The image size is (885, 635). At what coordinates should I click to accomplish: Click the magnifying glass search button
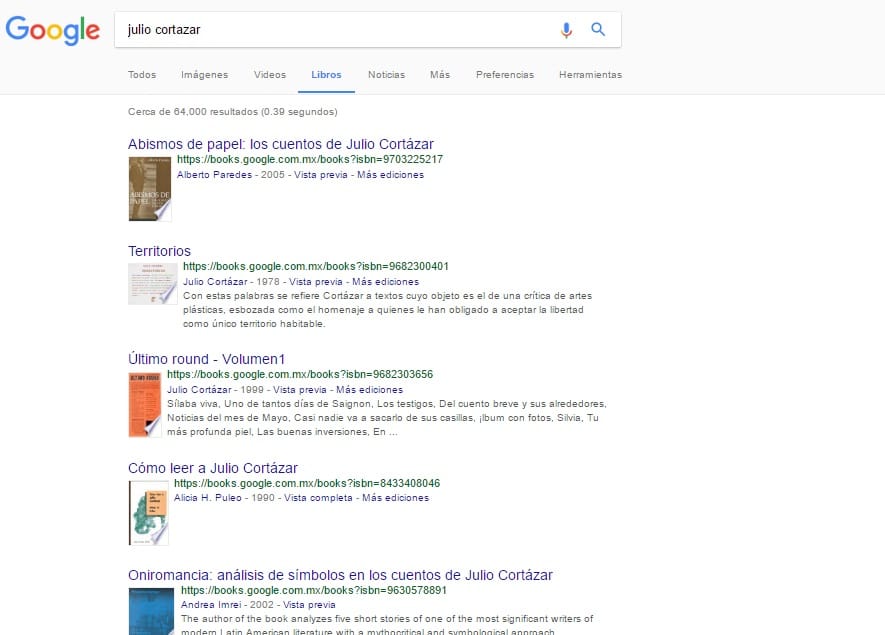(x=598, y=29)
